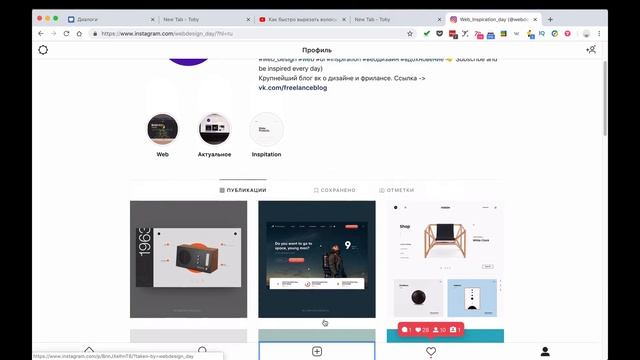Viewport: 640px width, 360px height.
Task: Open the vk.com/freelanceblog link
Action: (293, 88)
